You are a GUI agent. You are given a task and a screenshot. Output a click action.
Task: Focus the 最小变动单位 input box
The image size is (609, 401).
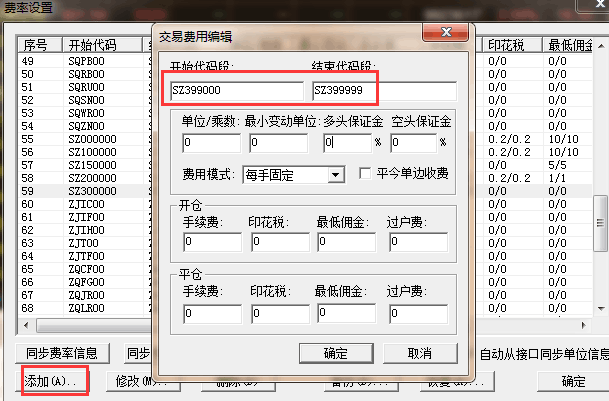click(x=281, y=143)
